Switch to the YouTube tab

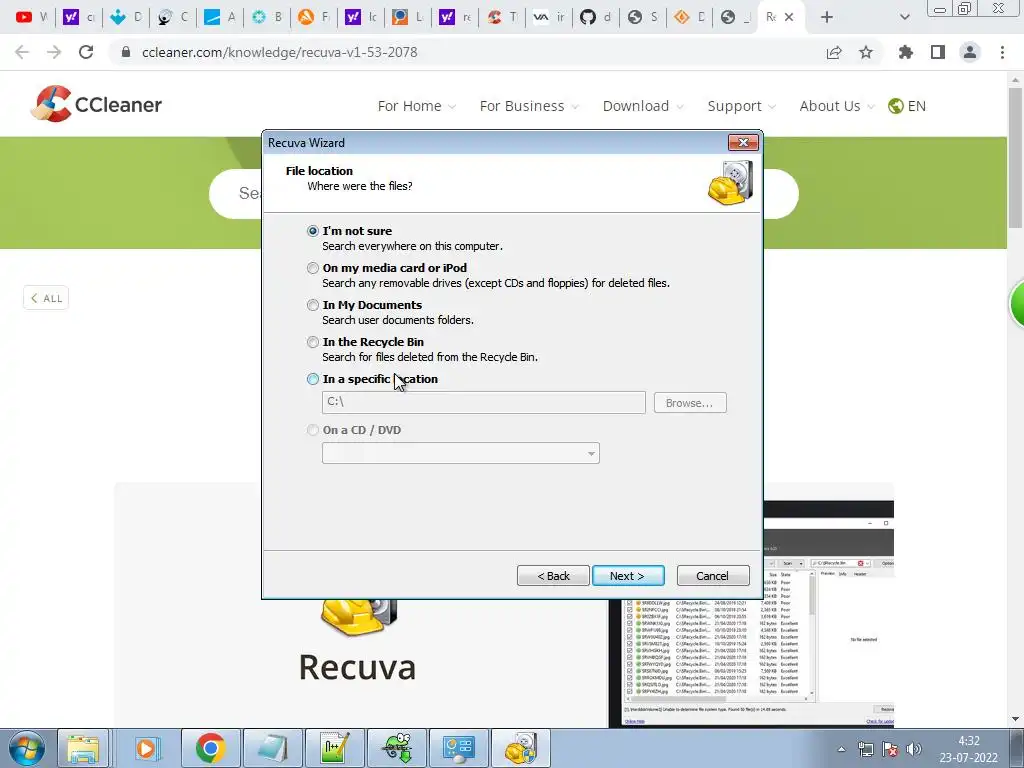31,17
